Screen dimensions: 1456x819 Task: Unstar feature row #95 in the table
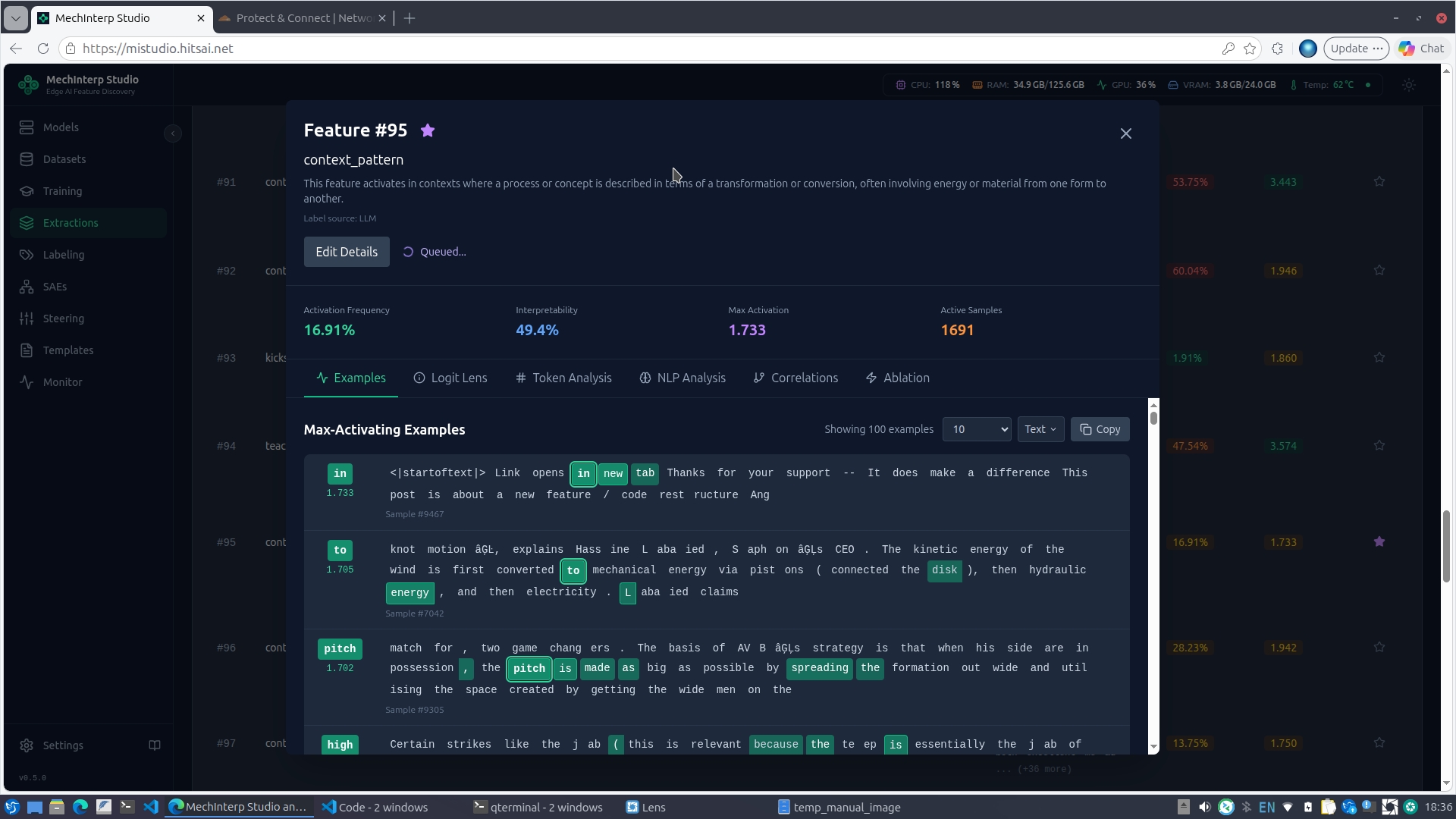(1379, 542)
